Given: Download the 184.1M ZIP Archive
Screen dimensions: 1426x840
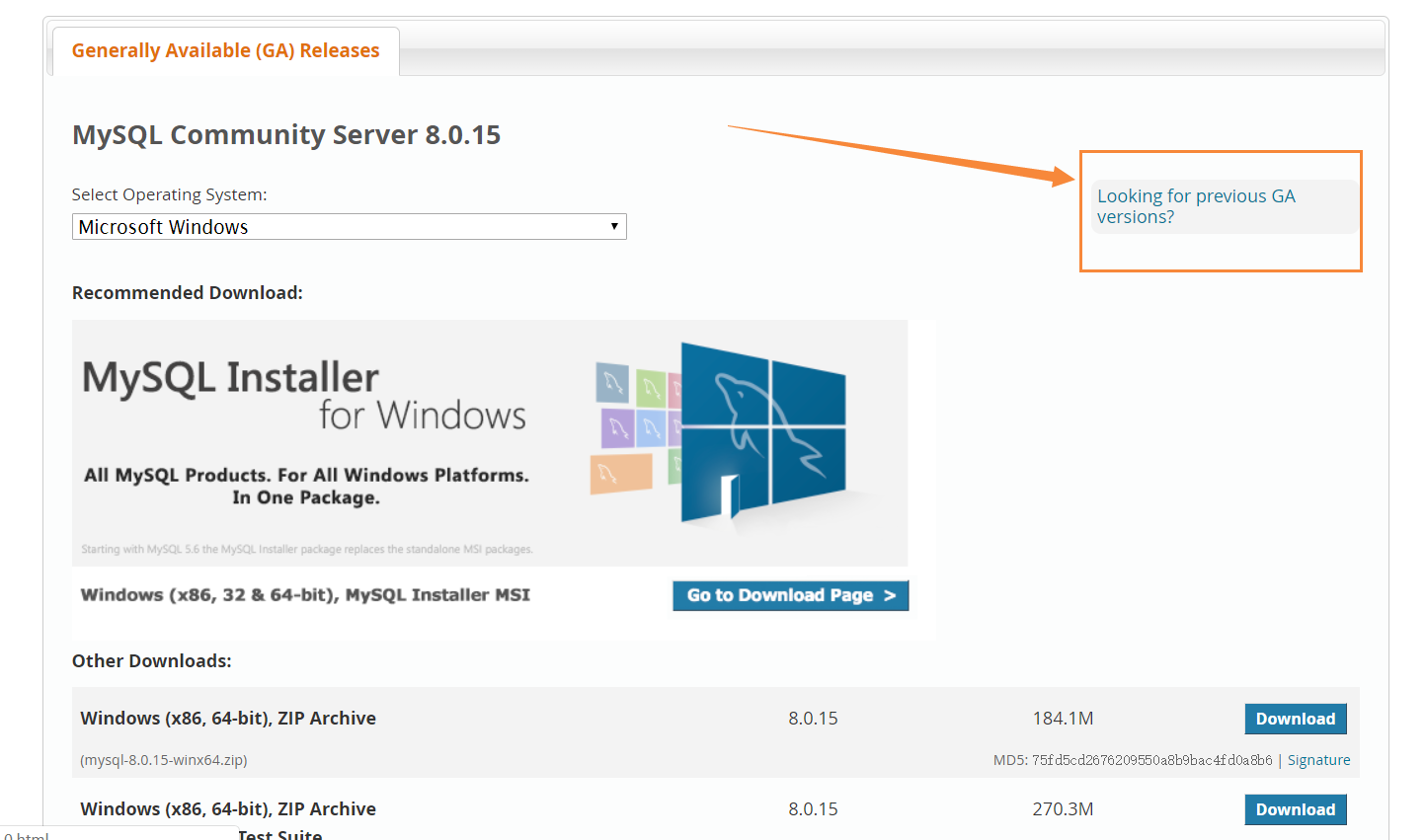Looking at the screenshot, I should [x=1295, y=719].
